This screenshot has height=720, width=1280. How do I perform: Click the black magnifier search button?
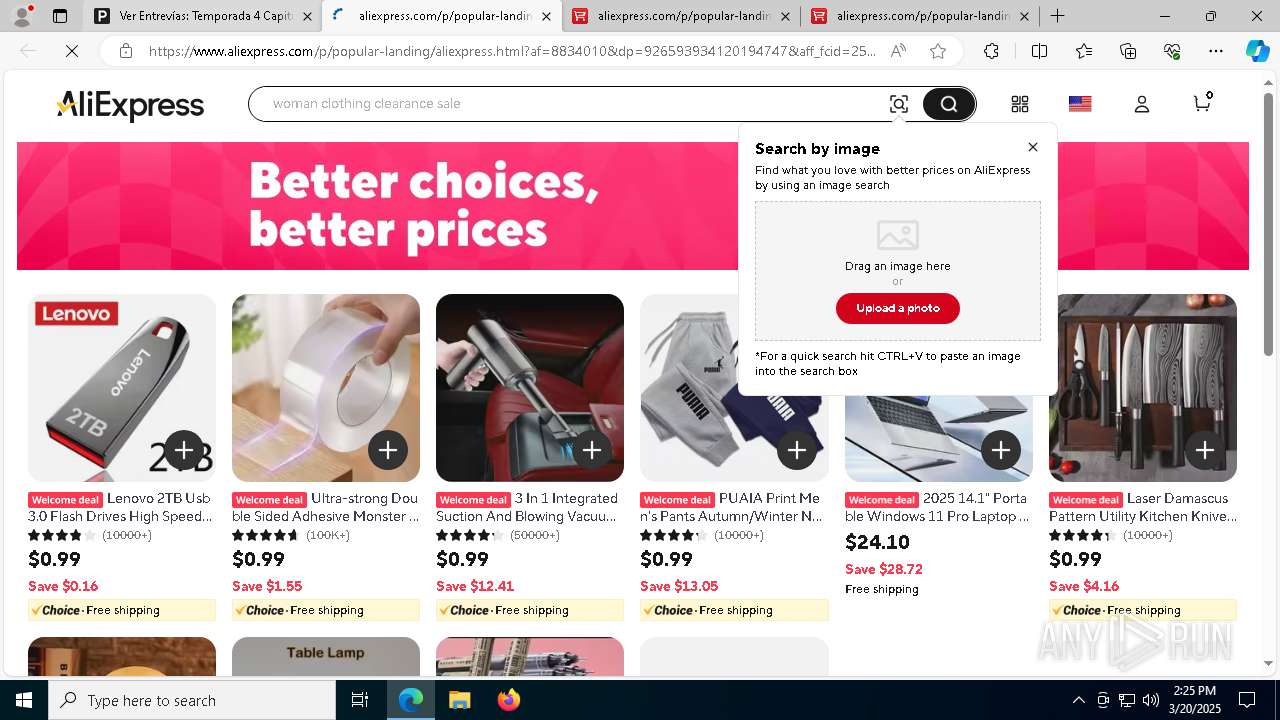pyautogui.click(x=948, y=104)
